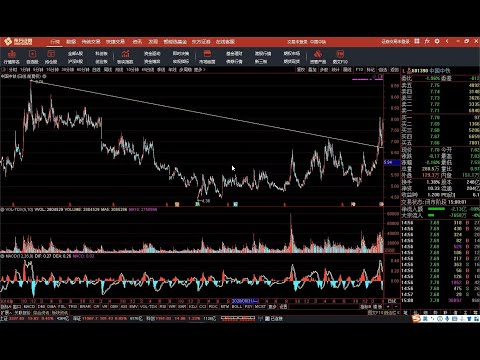This screenshot has width=480, height=360.
Task: Select the 60分钟 period tab
Action: point(83,70)
